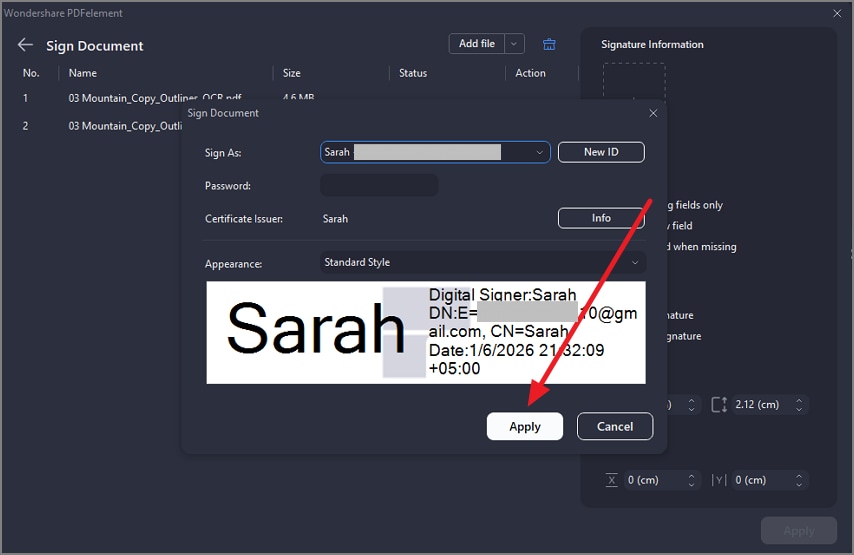The height and width of the screenshot is (555, 854).
Task: Click the dashed signature preview placeholder box
Action: click(634, 82)
